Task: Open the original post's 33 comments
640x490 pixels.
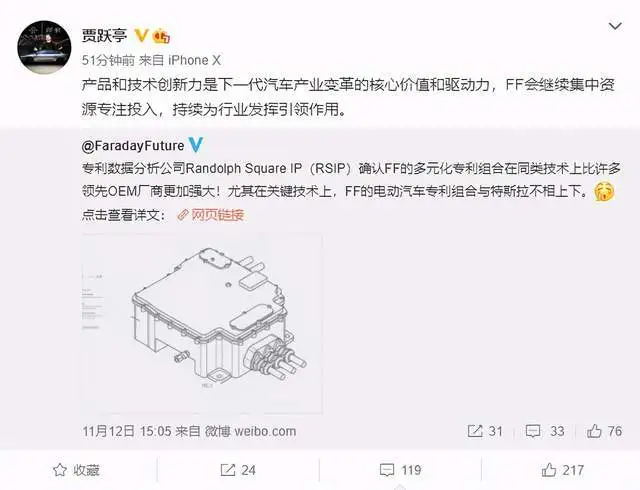Action: point(545,431)
